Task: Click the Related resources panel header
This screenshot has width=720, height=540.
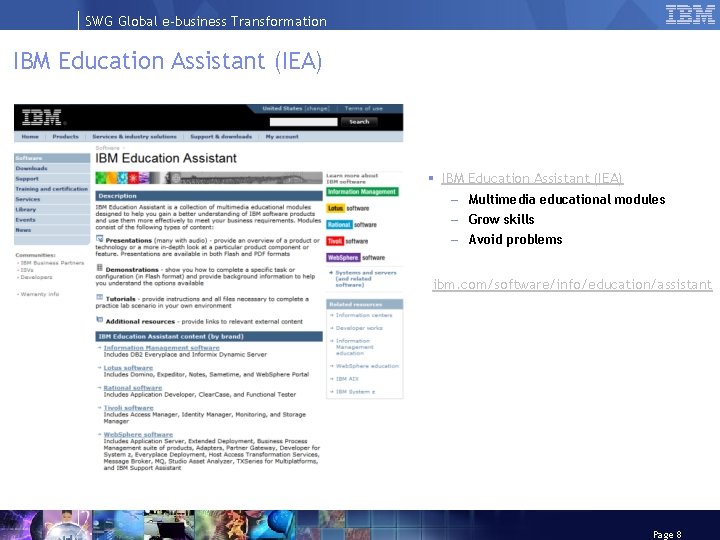Action: click(x=365, y=304)
